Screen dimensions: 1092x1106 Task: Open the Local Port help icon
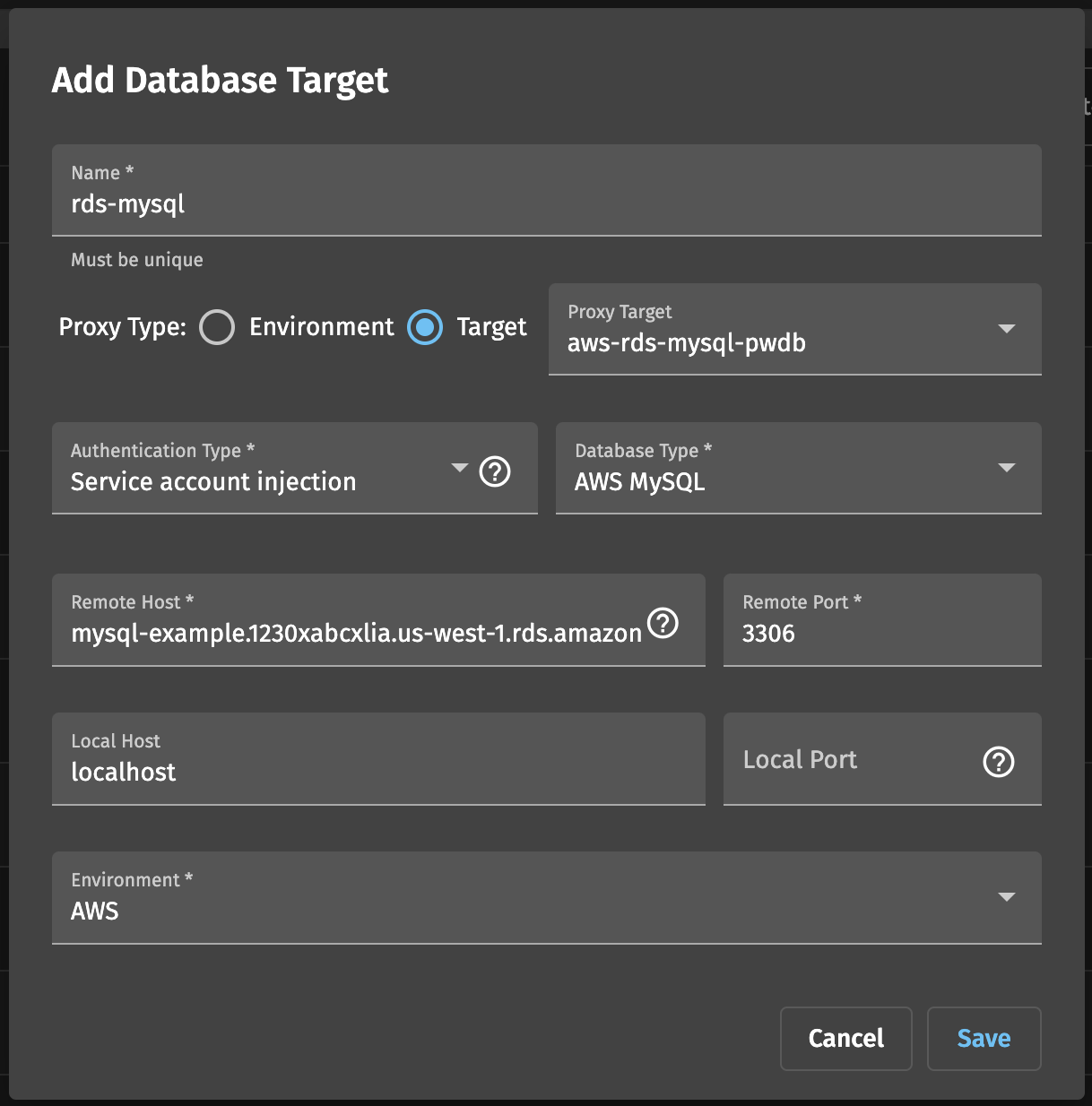[x=998, y=762]
